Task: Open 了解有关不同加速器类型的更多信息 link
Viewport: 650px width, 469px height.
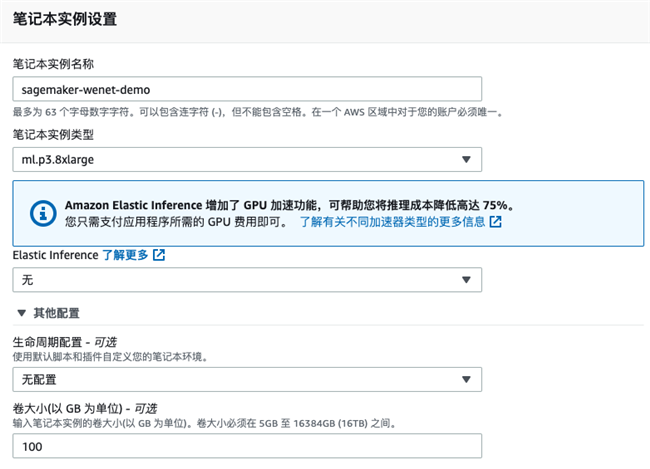Action: [x=392, y=222]
